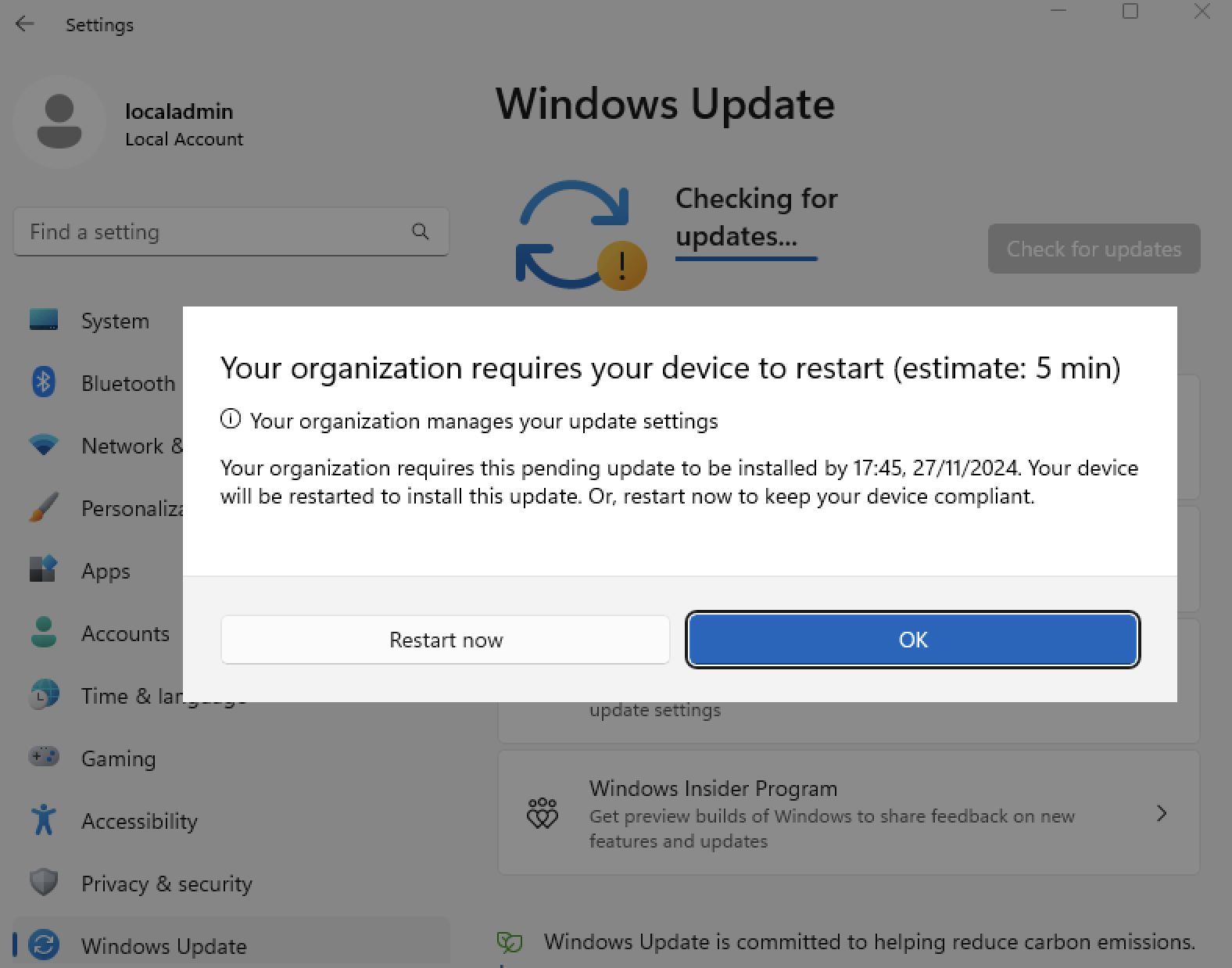Click the Windows Insider hearts icon
Image resolution: width=1232 pixels, height=968 pixels.
pos(543,813)
